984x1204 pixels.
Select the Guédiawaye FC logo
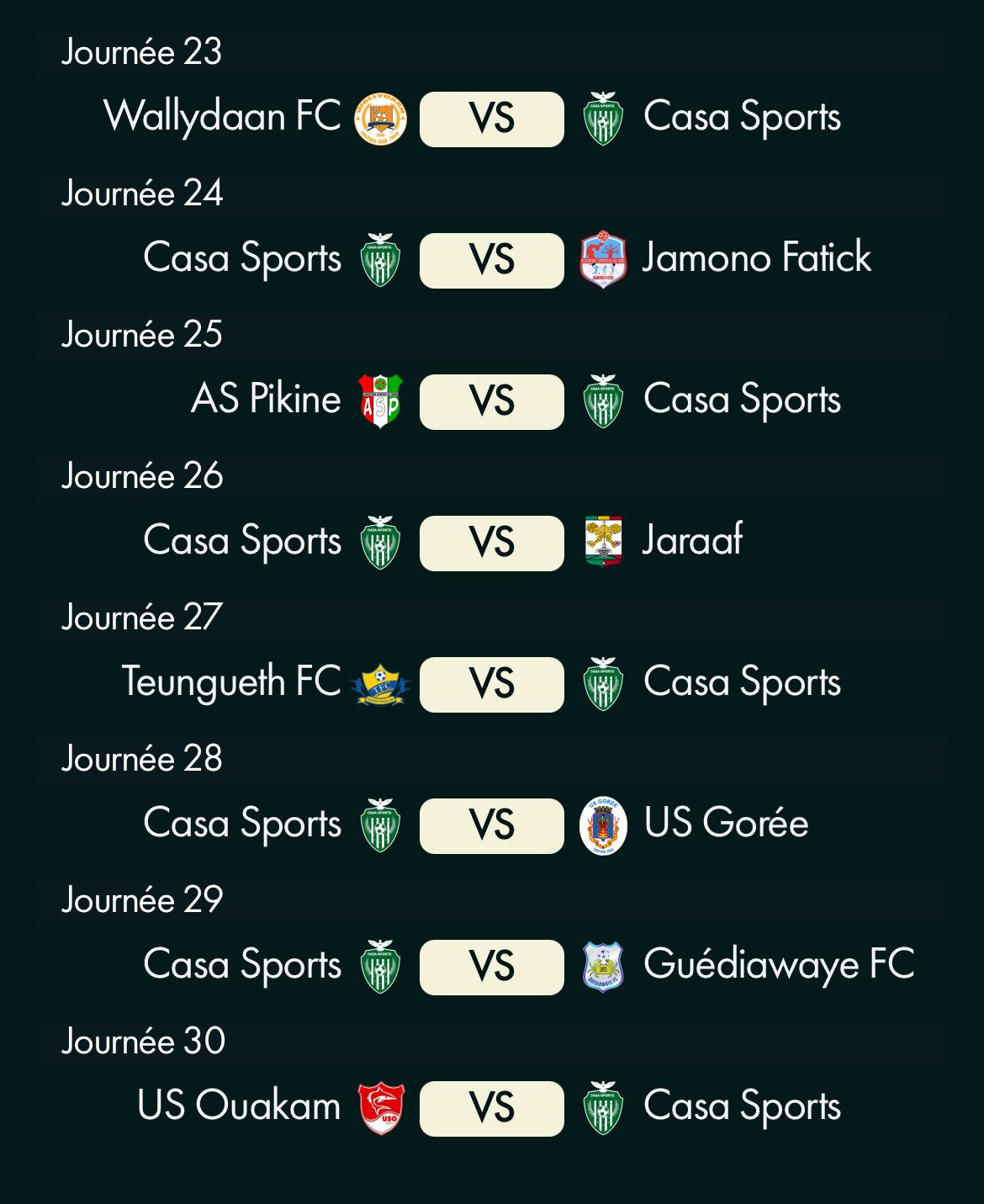[603, 967]
